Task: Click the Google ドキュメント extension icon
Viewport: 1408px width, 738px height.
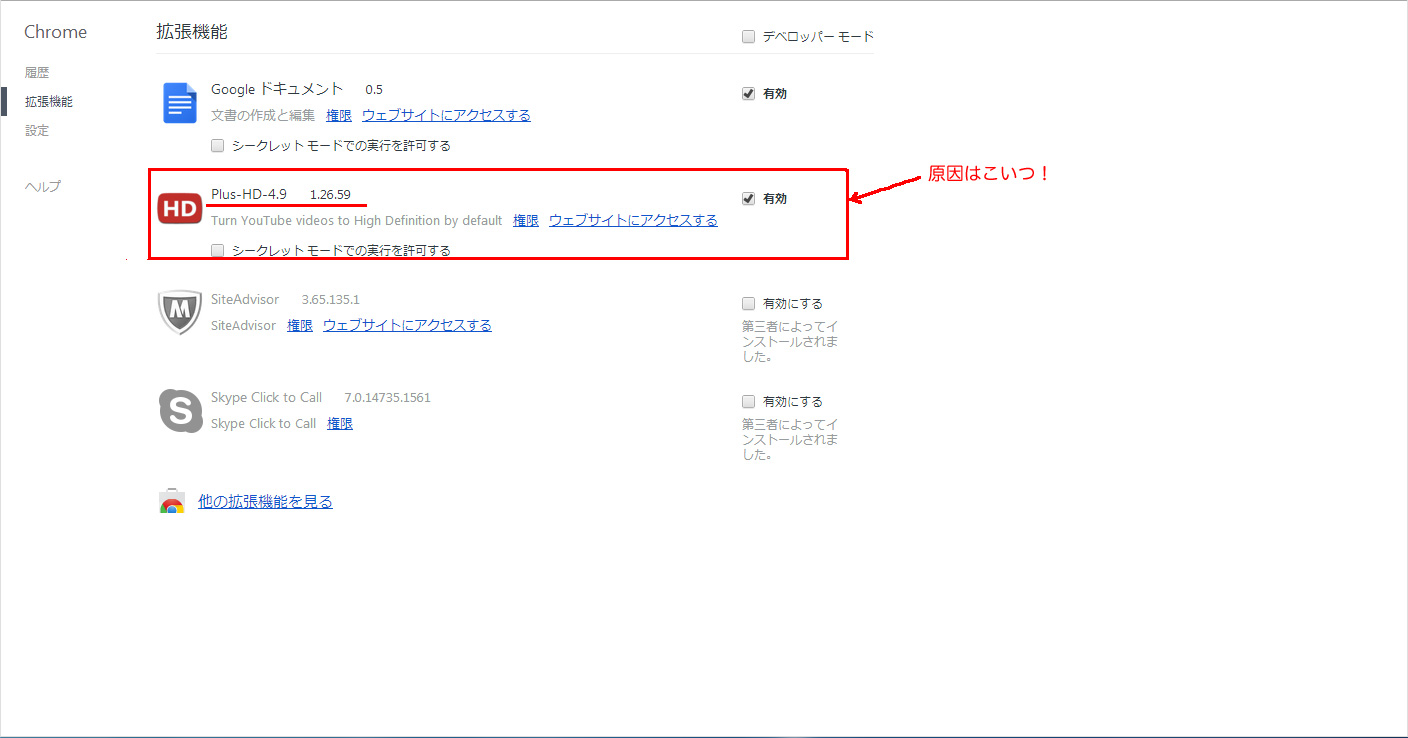Action: [x=180, y=103]
